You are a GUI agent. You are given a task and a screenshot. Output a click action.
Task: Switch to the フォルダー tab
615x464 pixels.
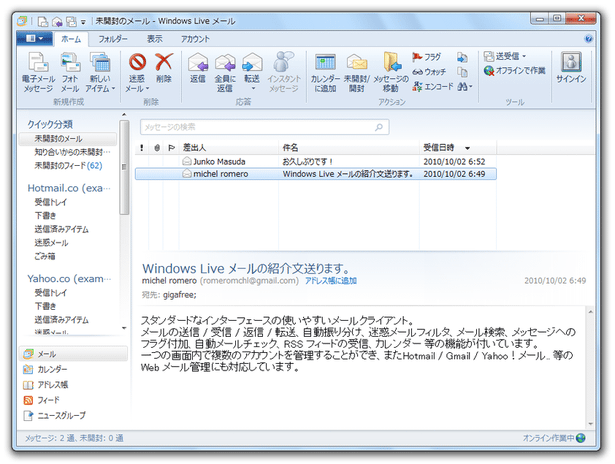(113, 39)
